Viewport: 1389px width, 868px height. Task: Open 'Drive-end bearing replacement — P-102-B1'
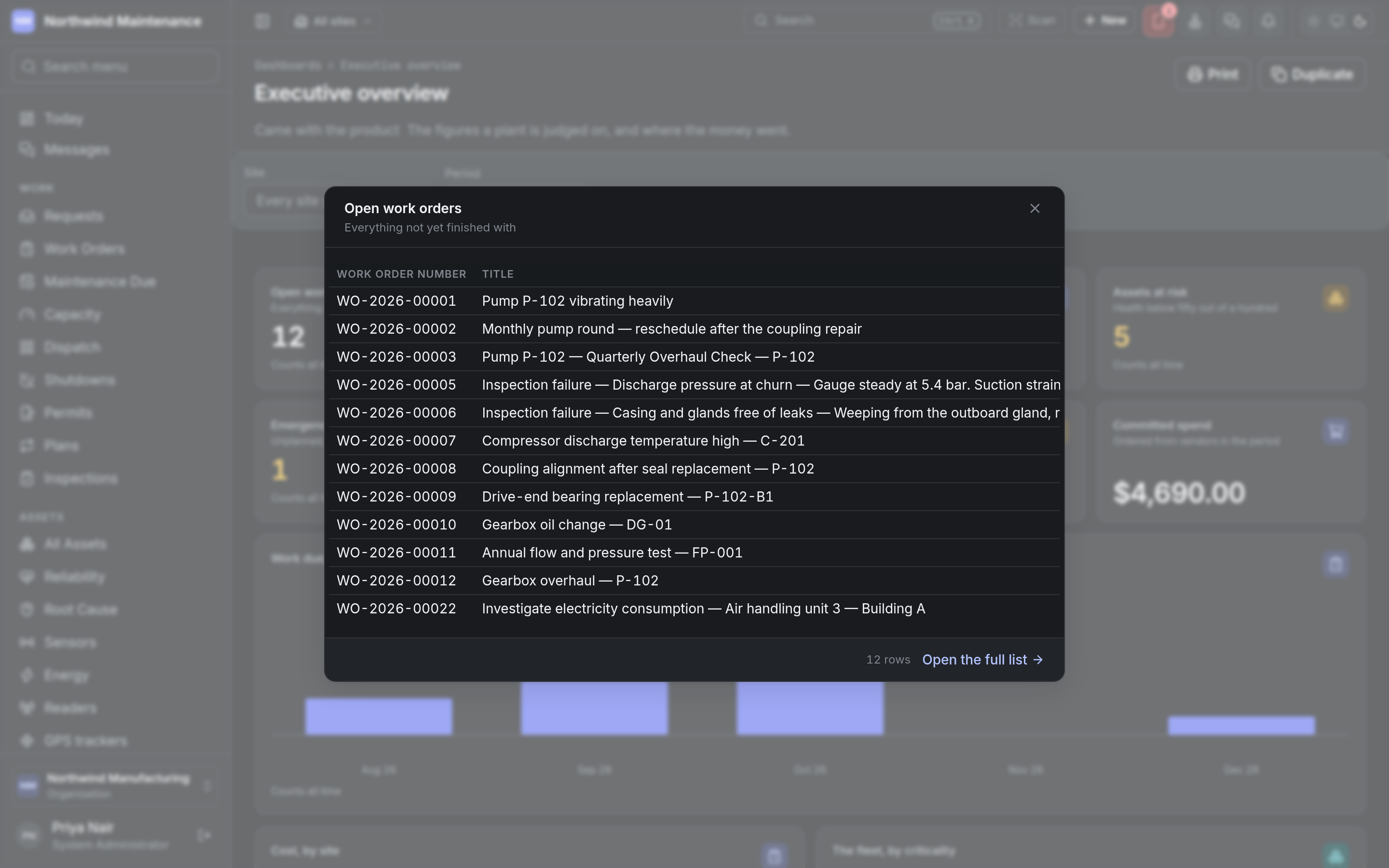(x=627, y=497)
